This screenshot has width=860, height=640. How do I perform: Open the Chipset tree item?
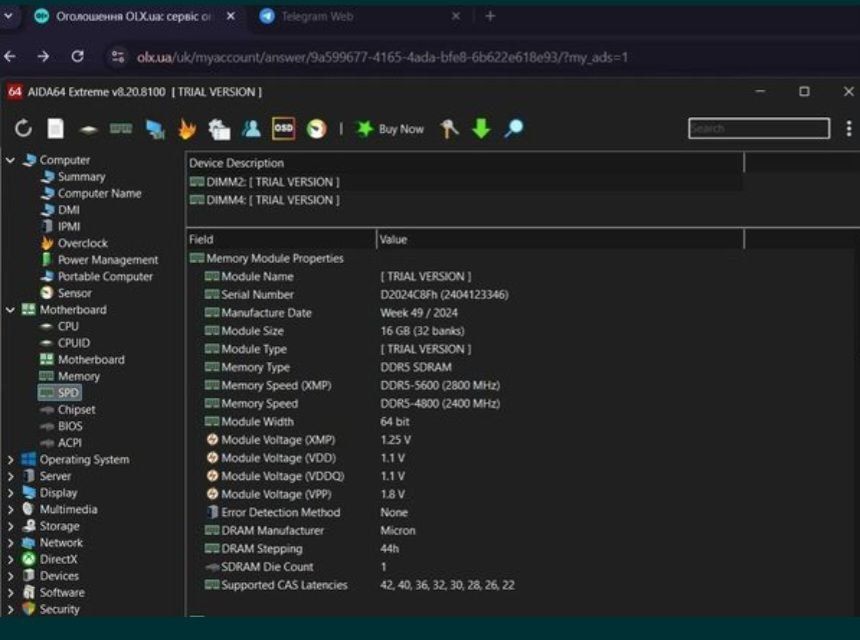(x=67, y=410)
